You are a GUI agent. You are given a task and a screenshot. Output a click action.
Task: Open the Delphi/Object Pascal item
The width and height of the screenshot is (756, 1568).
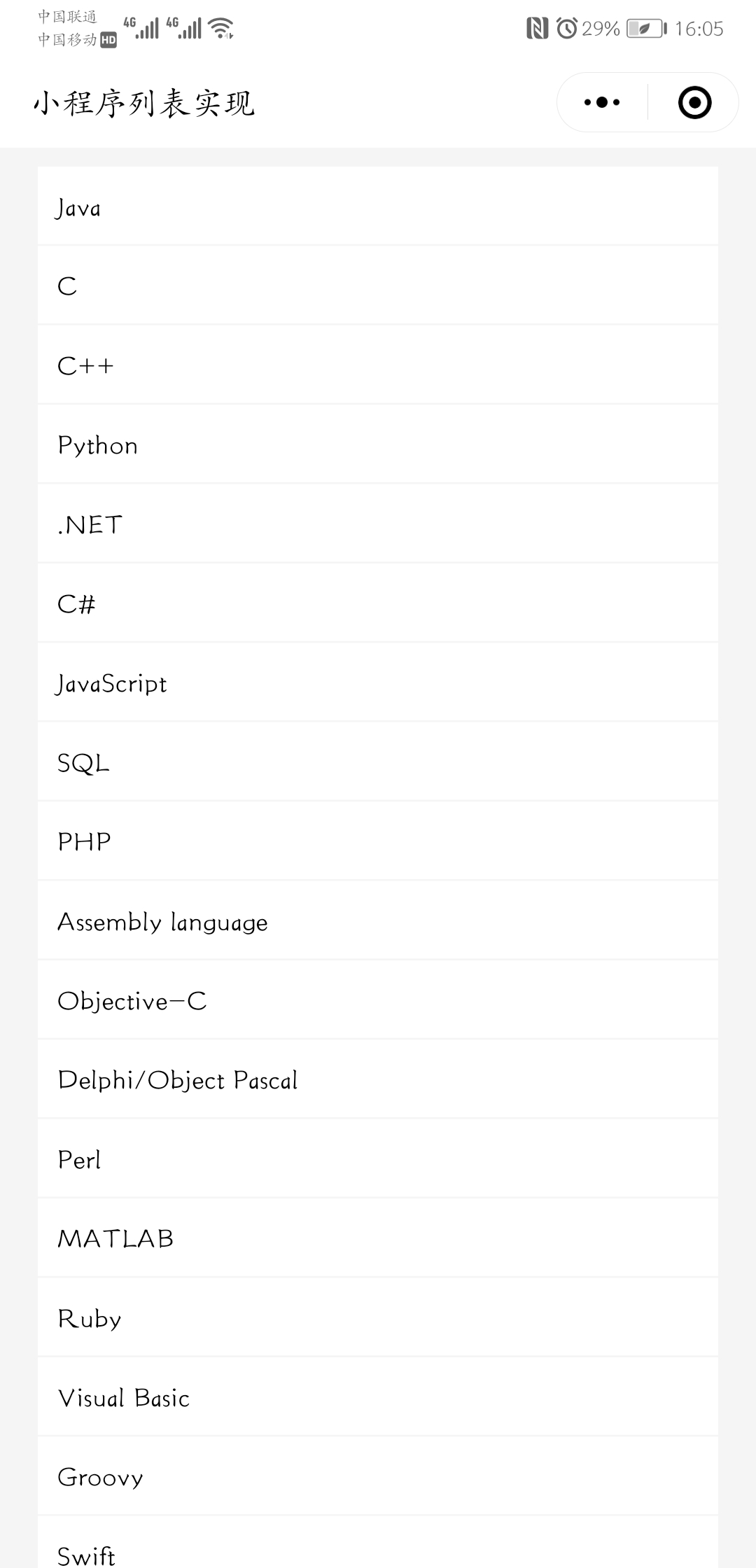(378, 1080)
